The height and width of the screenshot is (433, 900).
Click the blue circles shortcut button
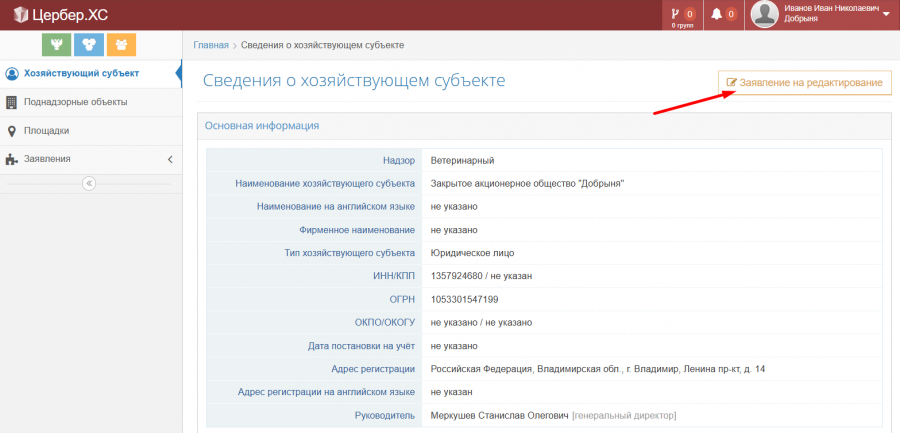90,45
